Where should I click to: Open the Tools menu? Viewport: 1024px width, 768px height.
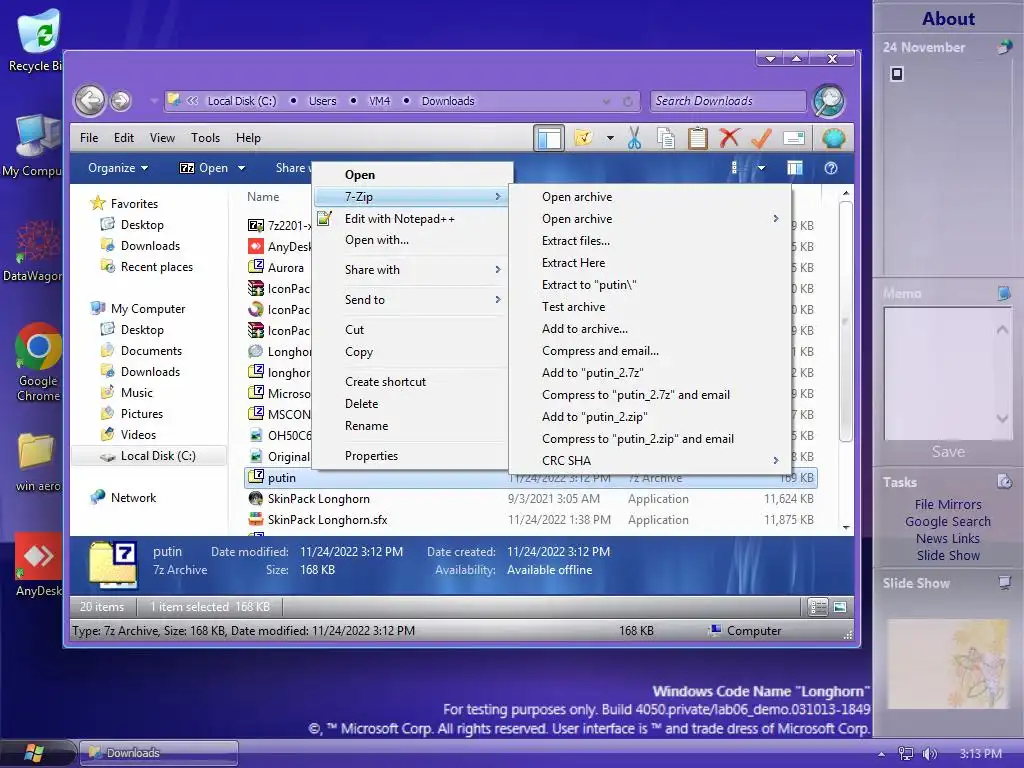point(205,138)
